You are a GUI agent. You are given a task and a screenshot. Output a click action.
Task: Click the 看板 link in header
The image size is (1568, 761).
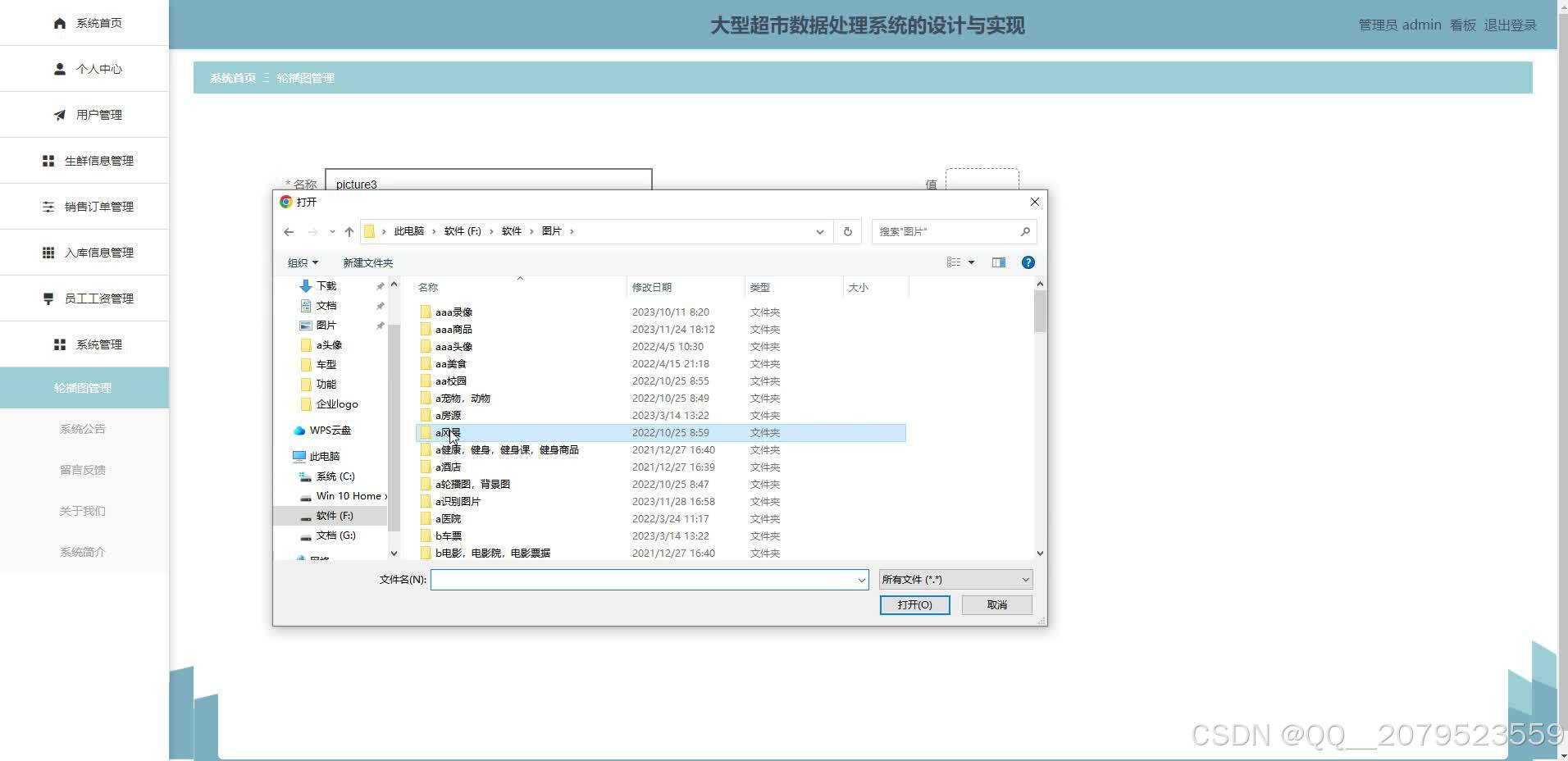(x=1462, y=25)
